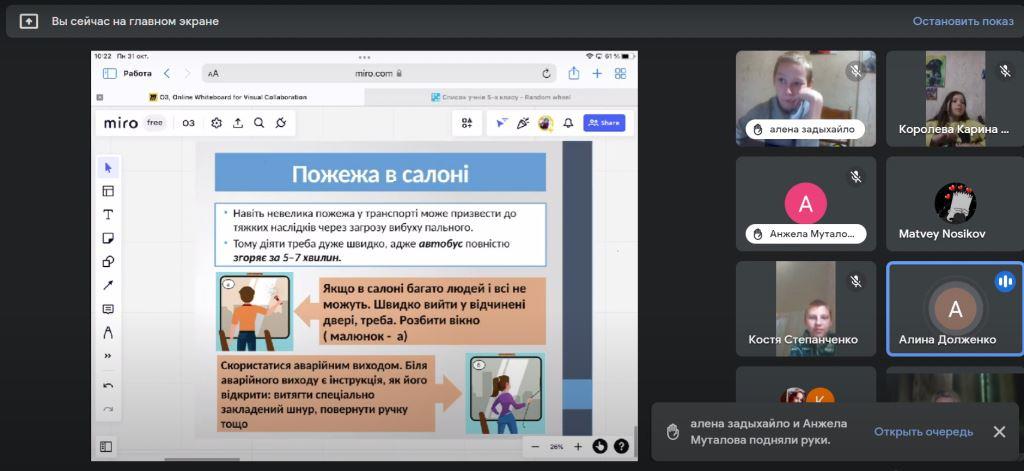Click the speaking indicator on Алина Долженко tile
Viewport: 1024px width, 471px height.
click(x=1005, y=282)
